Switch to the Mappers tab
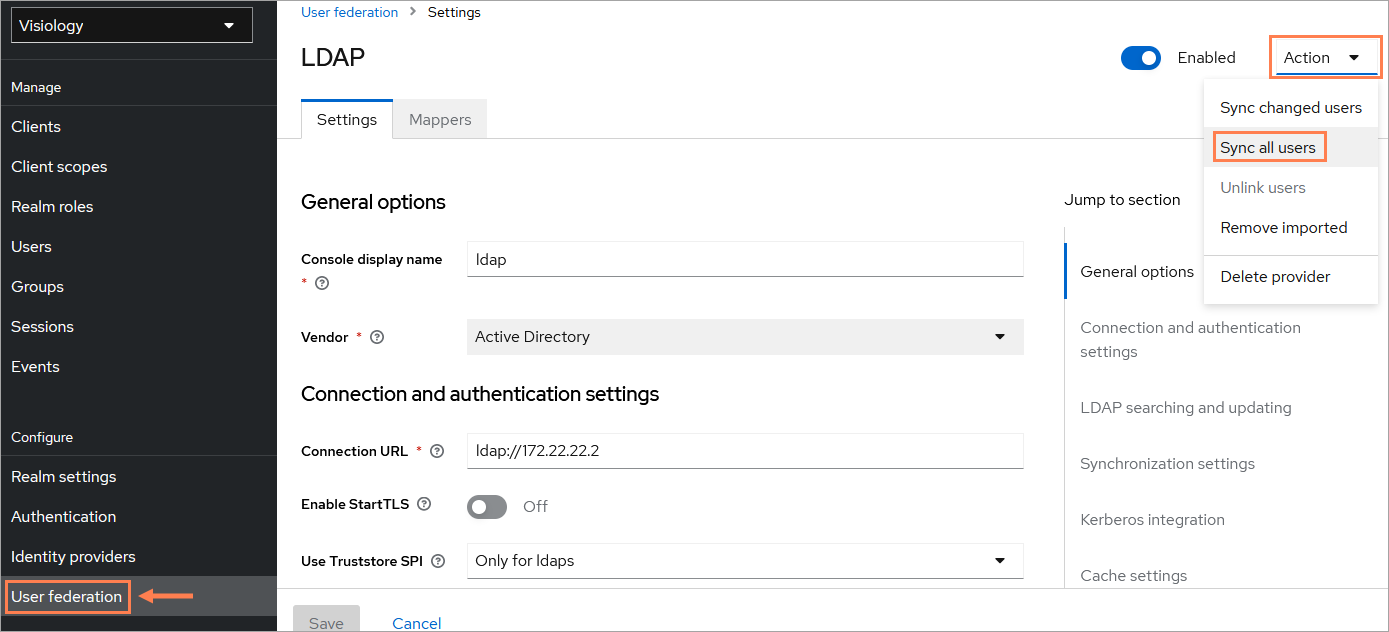The height and width of the screenshot is (632, 1389). 440,120
